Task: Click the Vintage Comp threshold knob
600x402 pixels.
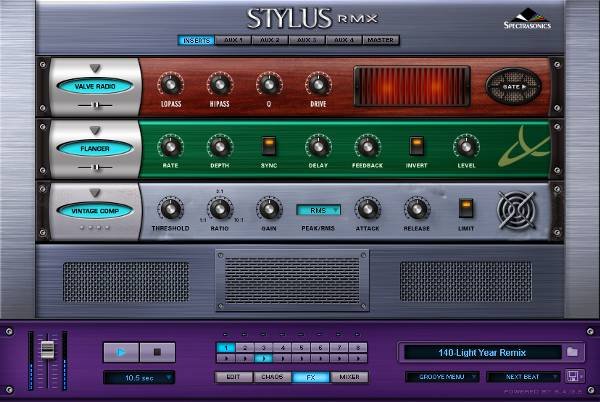Action: point(170,208)
